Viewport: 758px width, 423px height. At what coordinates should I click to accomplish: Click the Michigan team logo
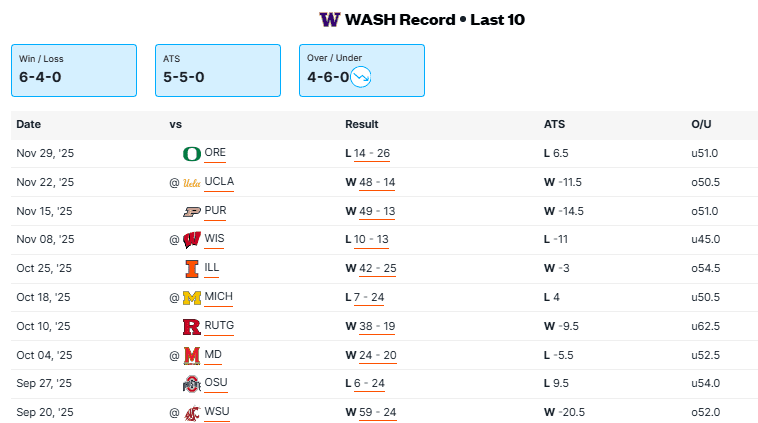coord(192,298)
